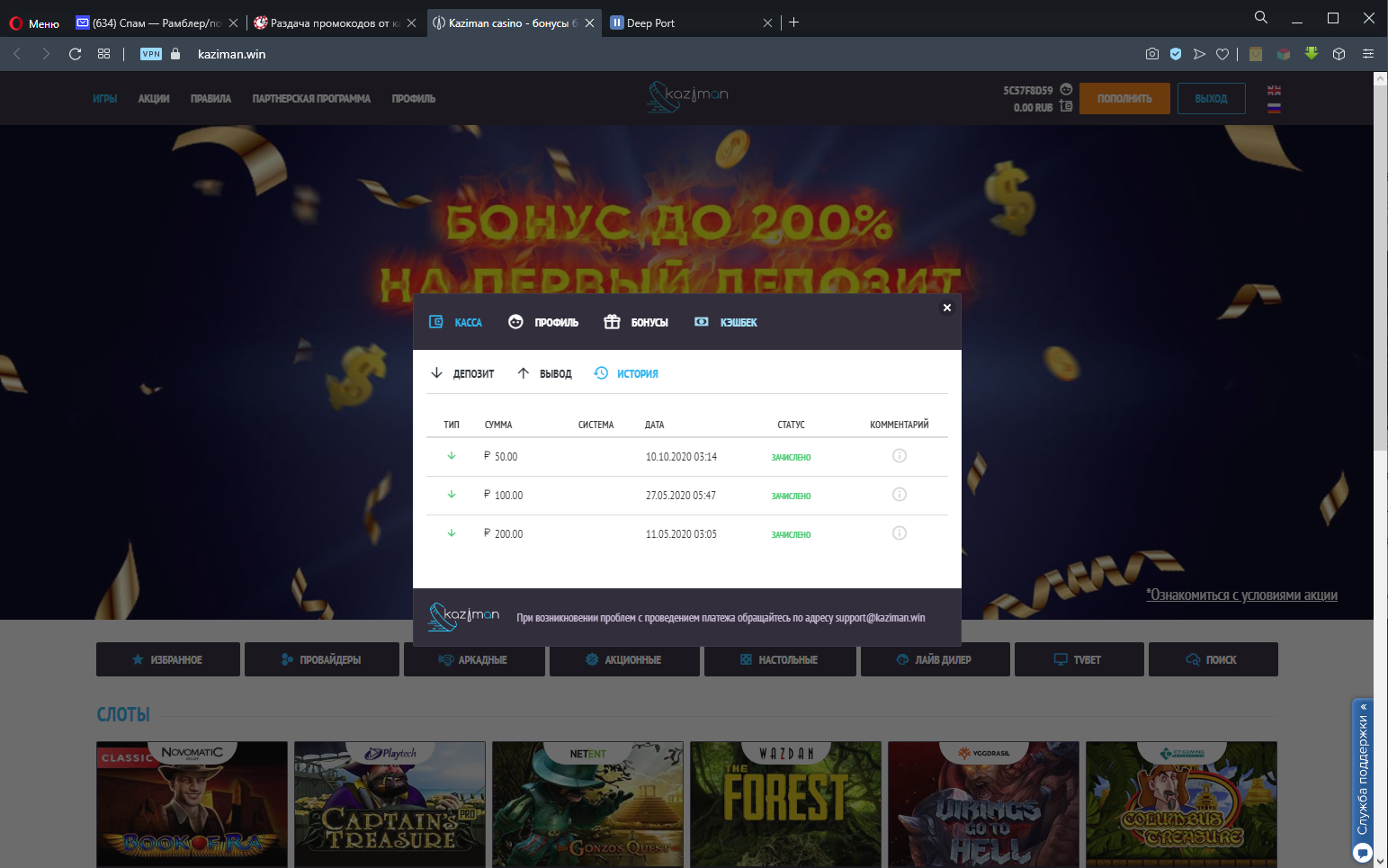Open Easy Setup sliders icon
Screen dimensions: 1388x868
coord(1368,54)
